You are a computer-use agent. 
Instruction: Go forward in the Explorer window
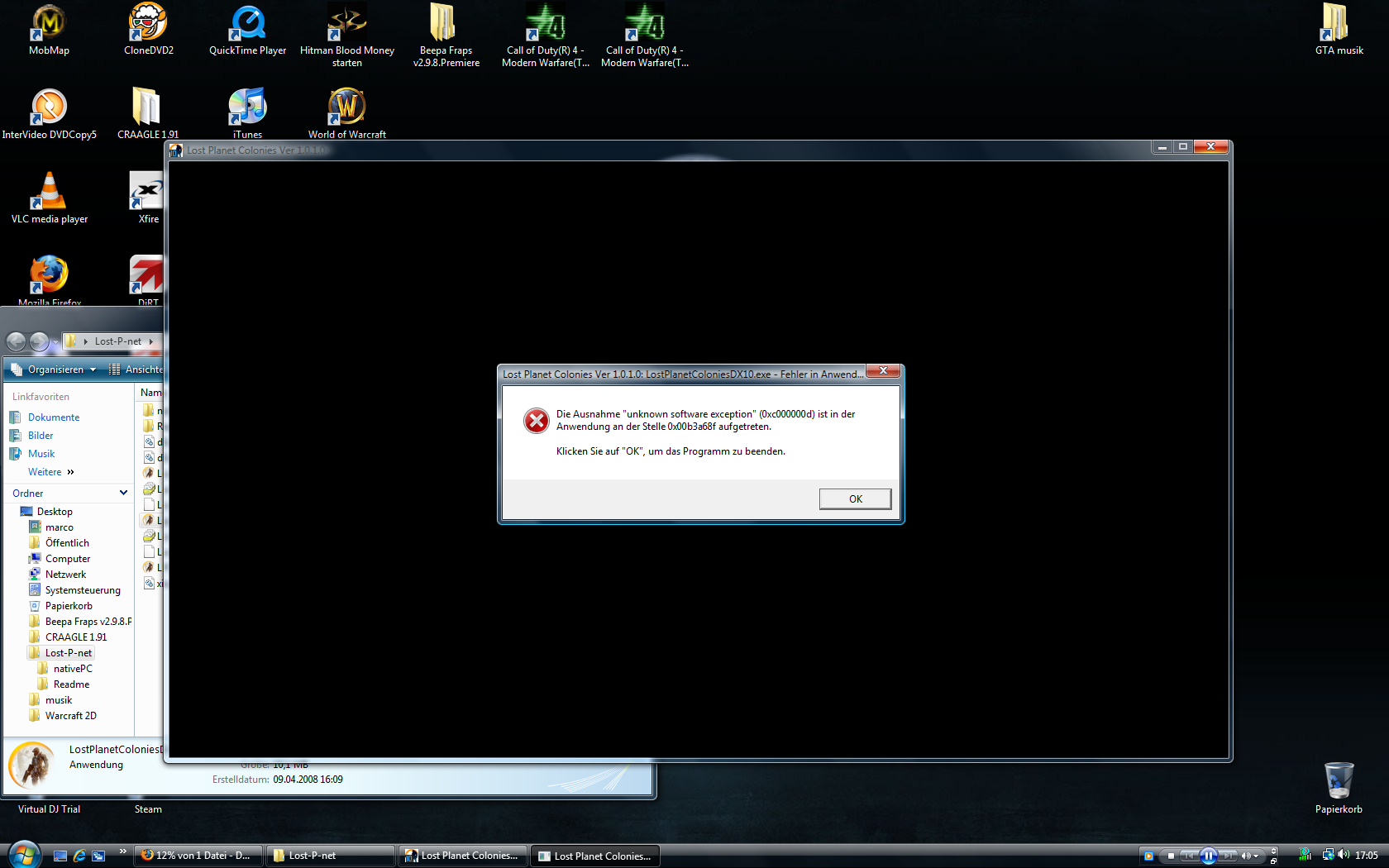pyautogui.click(x=39, y=341)
